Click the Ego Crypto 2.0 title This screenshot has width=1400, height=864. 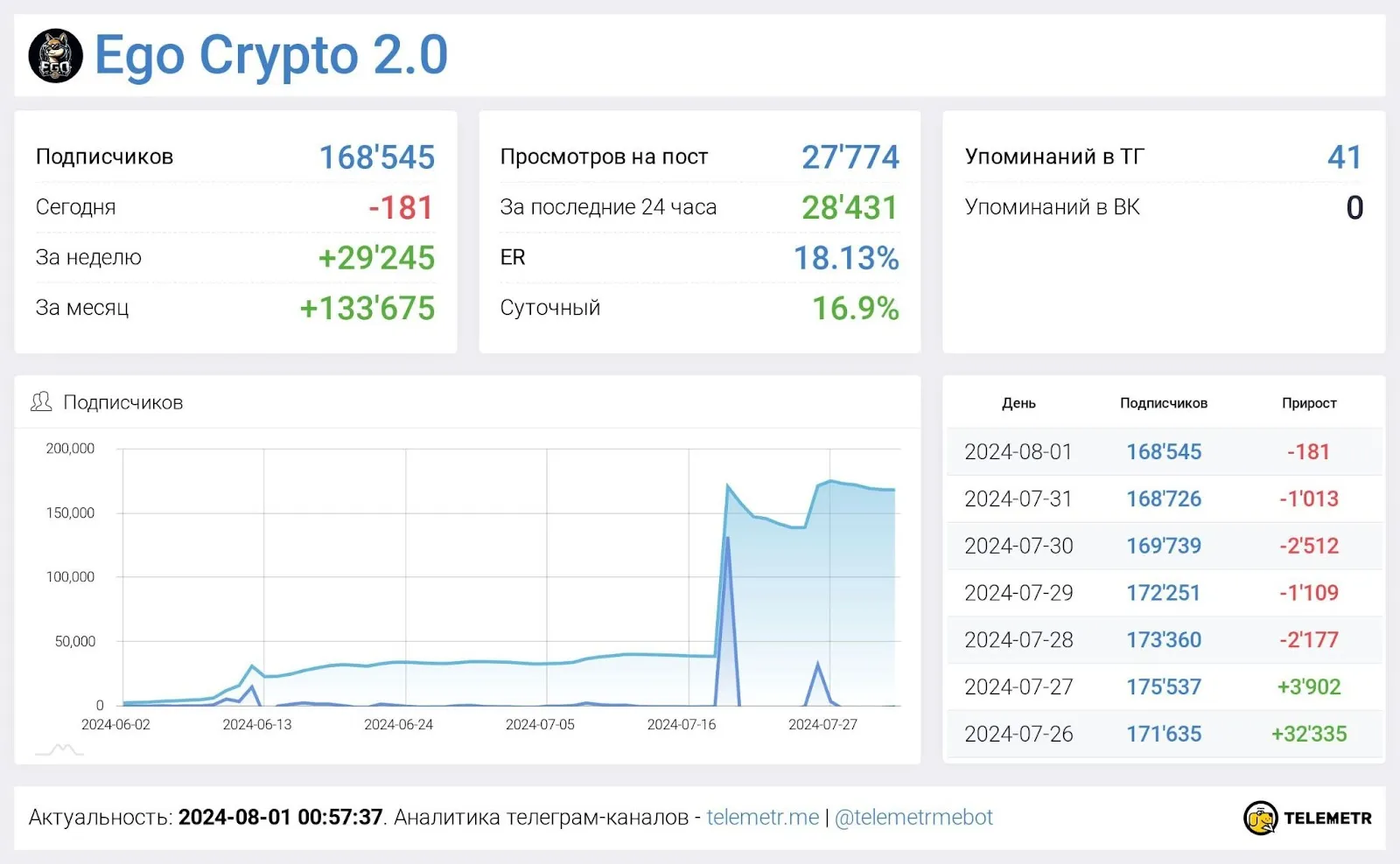pos(271,55)
